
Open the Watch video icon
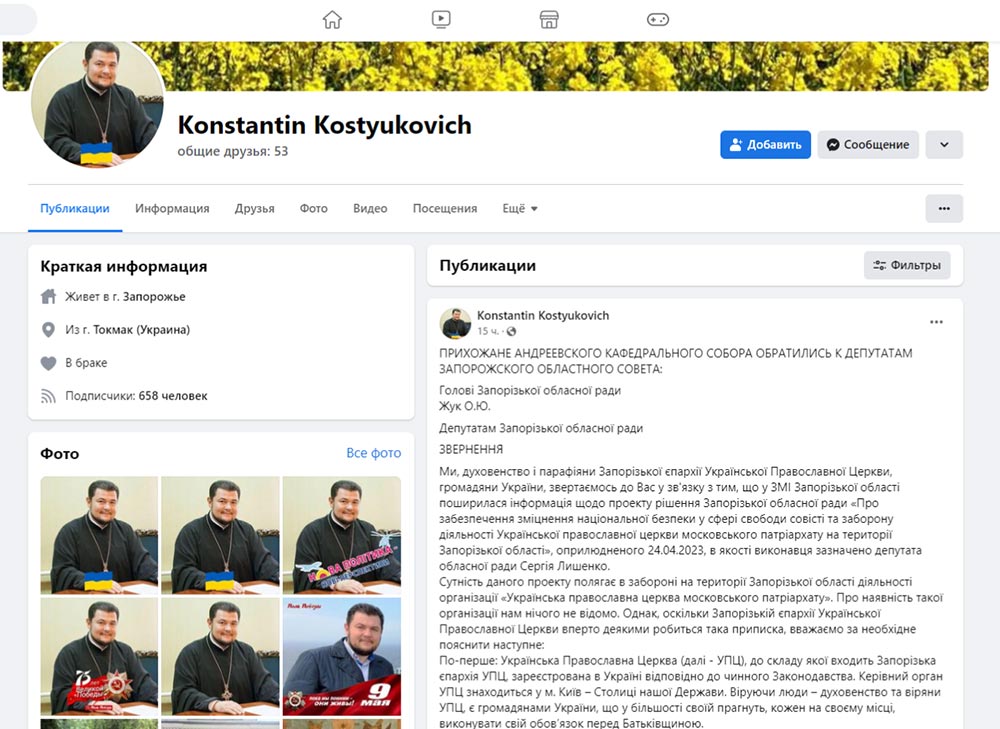441,19
